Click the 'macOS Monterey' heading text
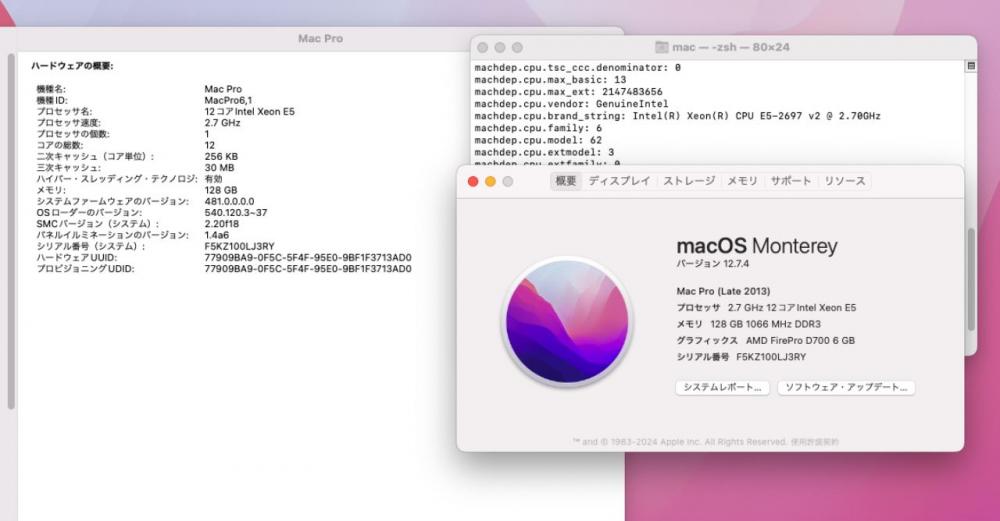Screen dimensions: 1000x521 point(757,246)
